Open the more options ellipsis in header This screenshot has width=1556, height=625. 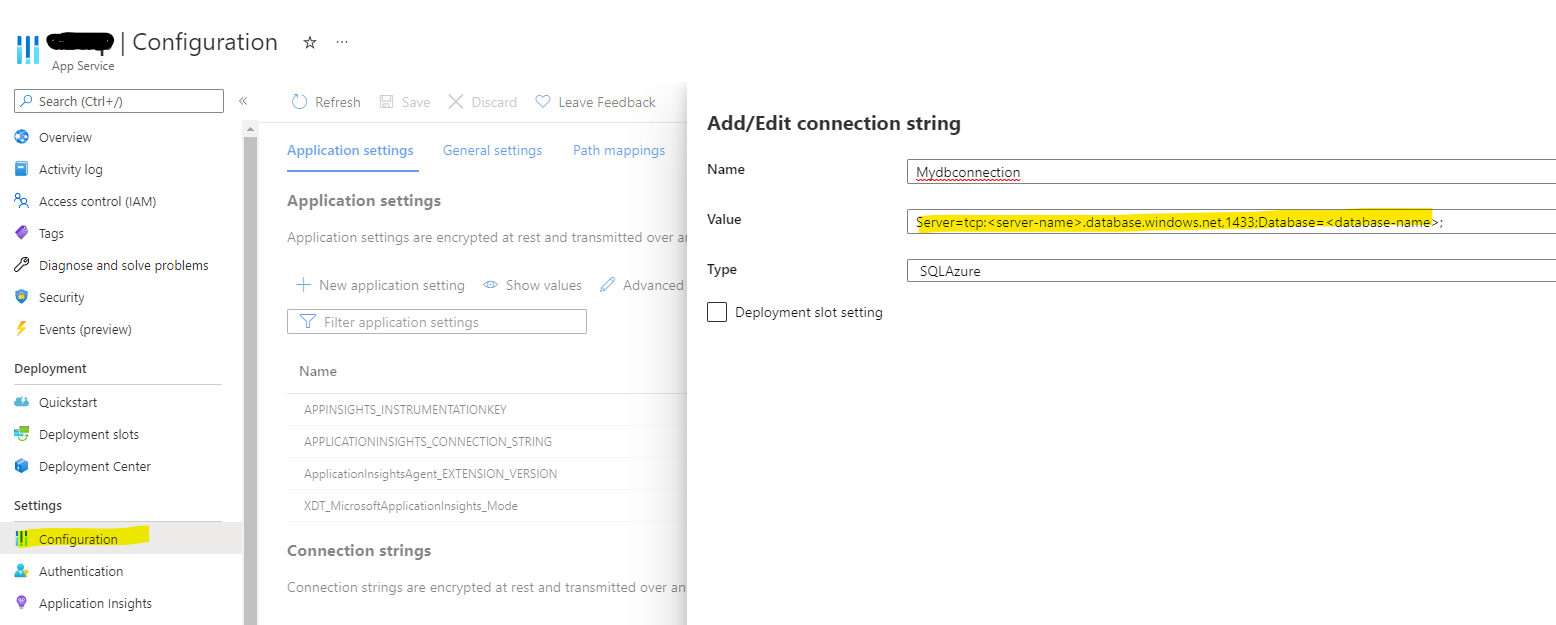click(x=342, y=43)
